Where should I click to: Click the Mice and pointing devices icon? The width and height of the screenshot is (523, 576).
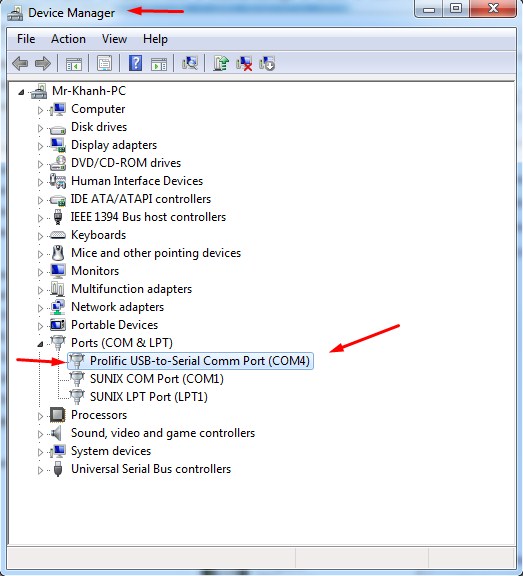click(58, 253)
